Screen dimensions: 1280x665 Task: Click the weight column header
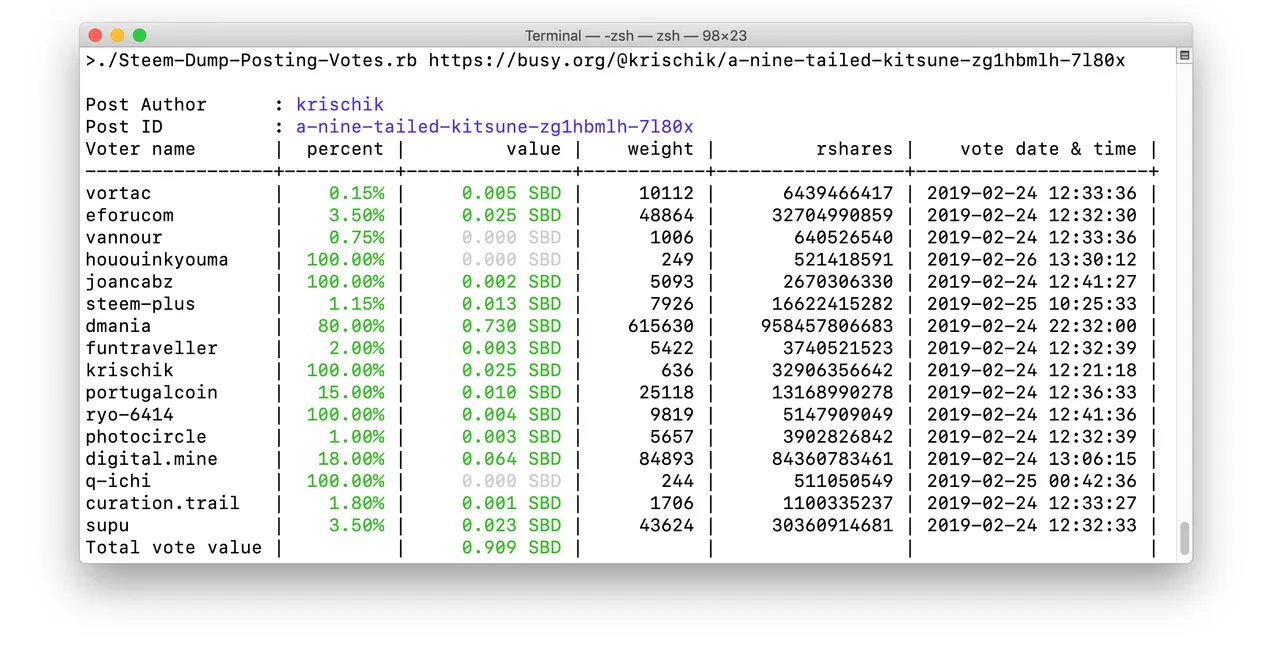coord(660,149)
